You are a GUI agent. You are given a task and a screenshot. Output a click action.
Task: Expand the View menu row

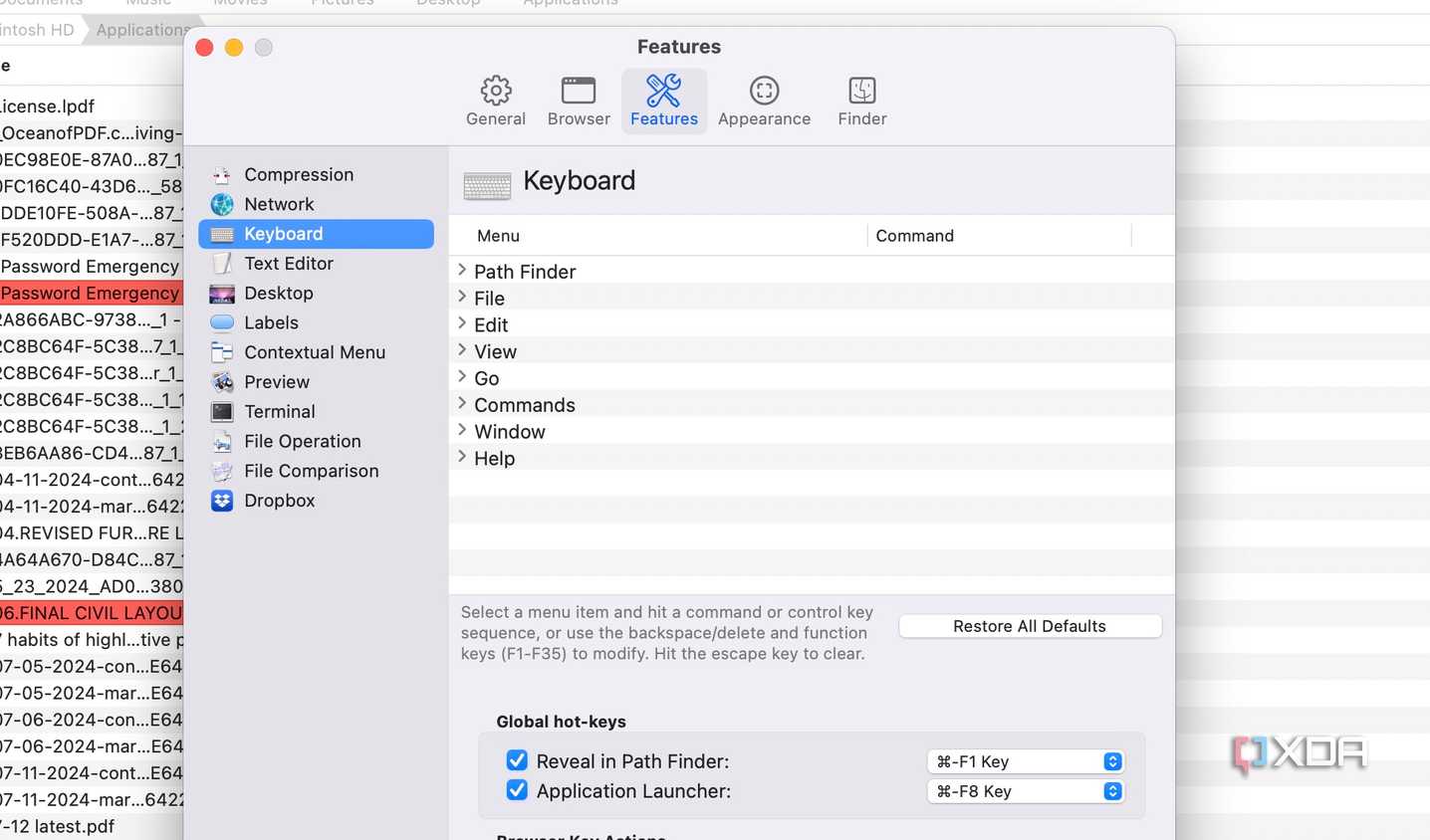[462, 350]
